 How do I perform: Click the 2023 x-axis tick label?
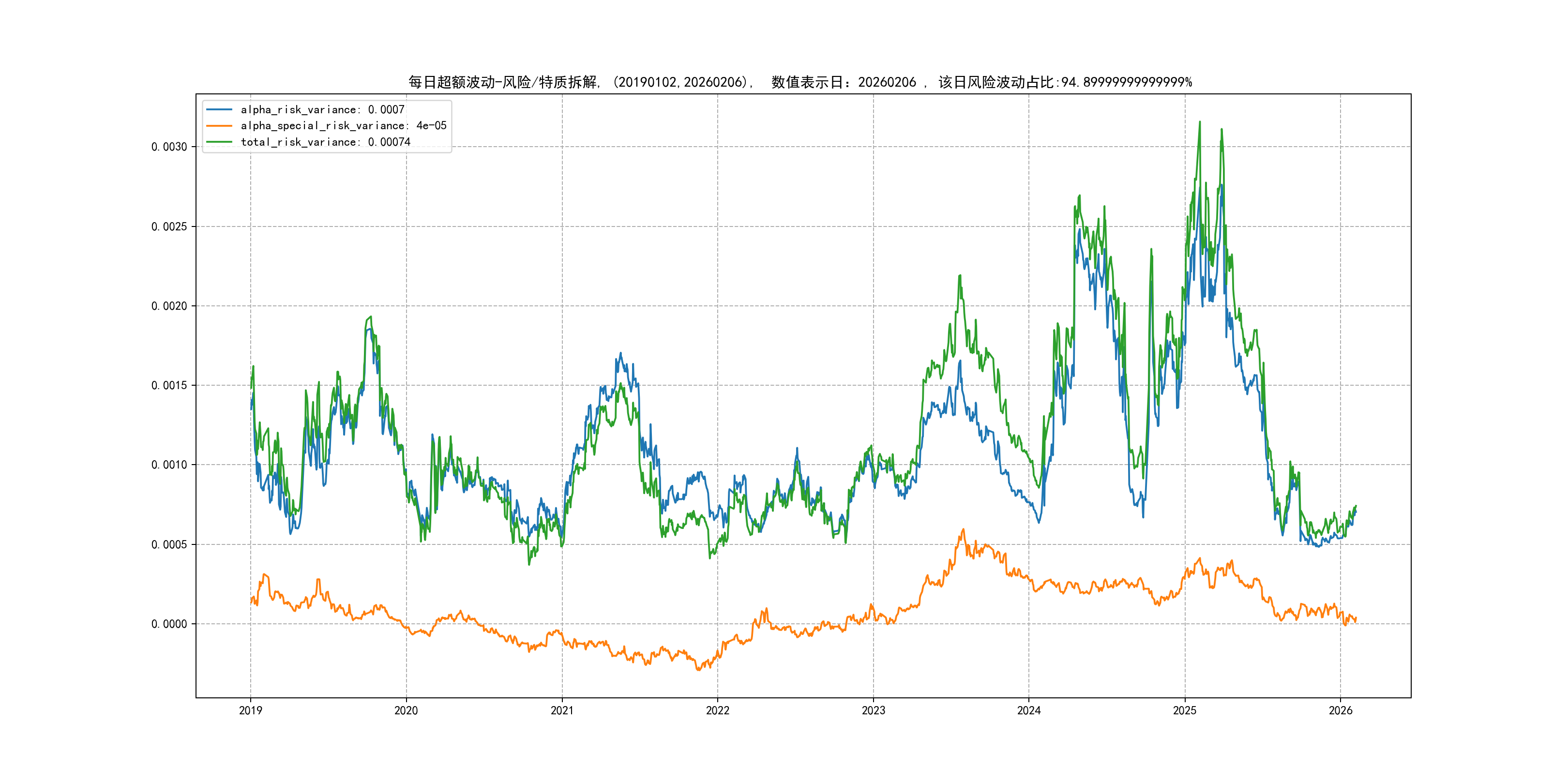point(873,710)
